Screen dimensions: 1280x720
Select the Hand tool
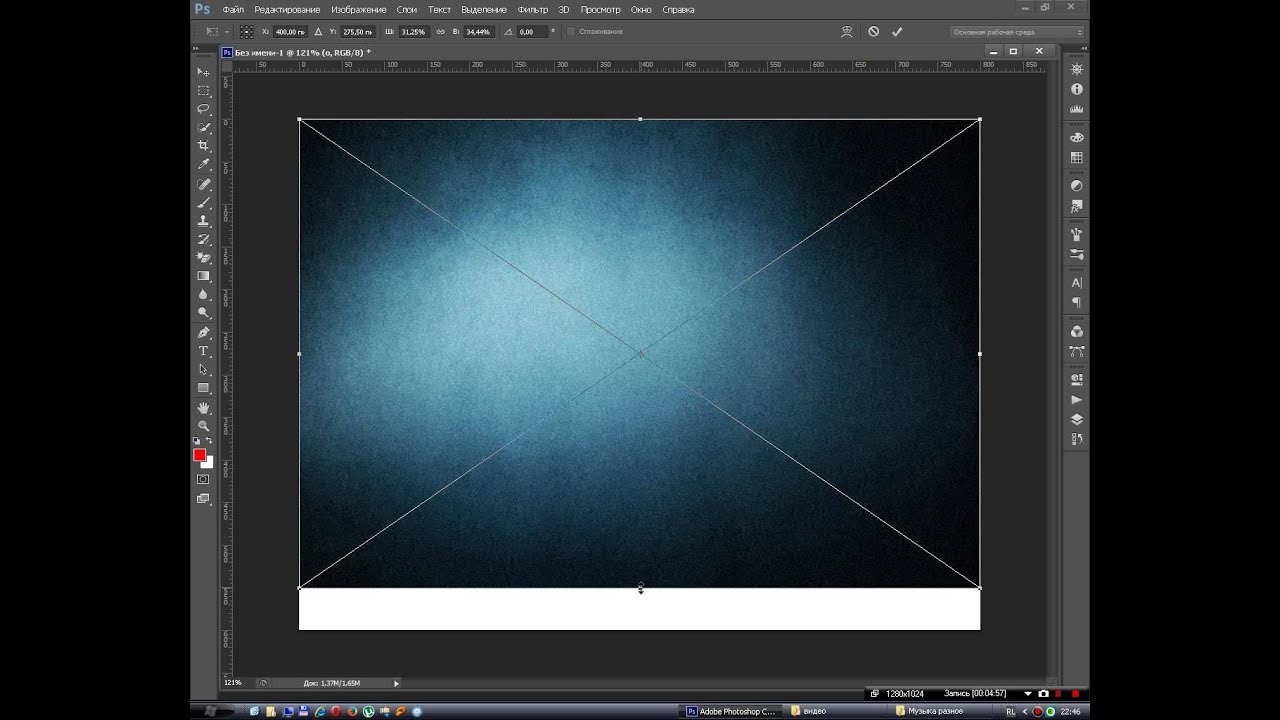pyautogui.click(x=204, y=407)
